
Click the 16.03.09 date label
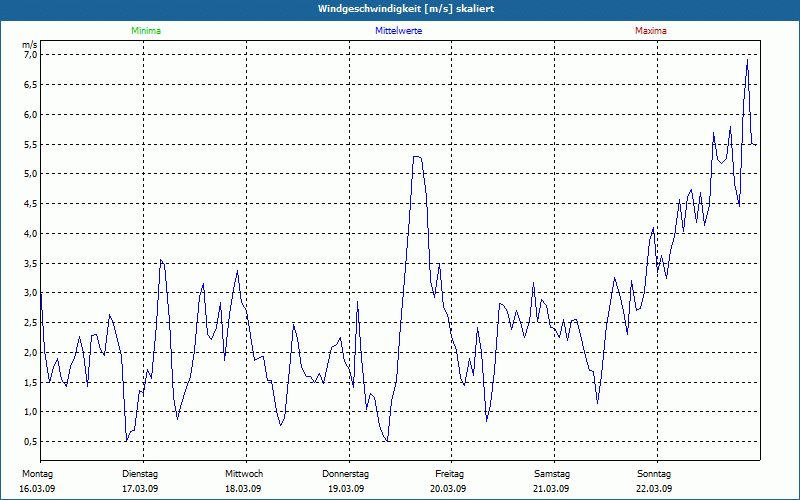click(x=37, y=489)
